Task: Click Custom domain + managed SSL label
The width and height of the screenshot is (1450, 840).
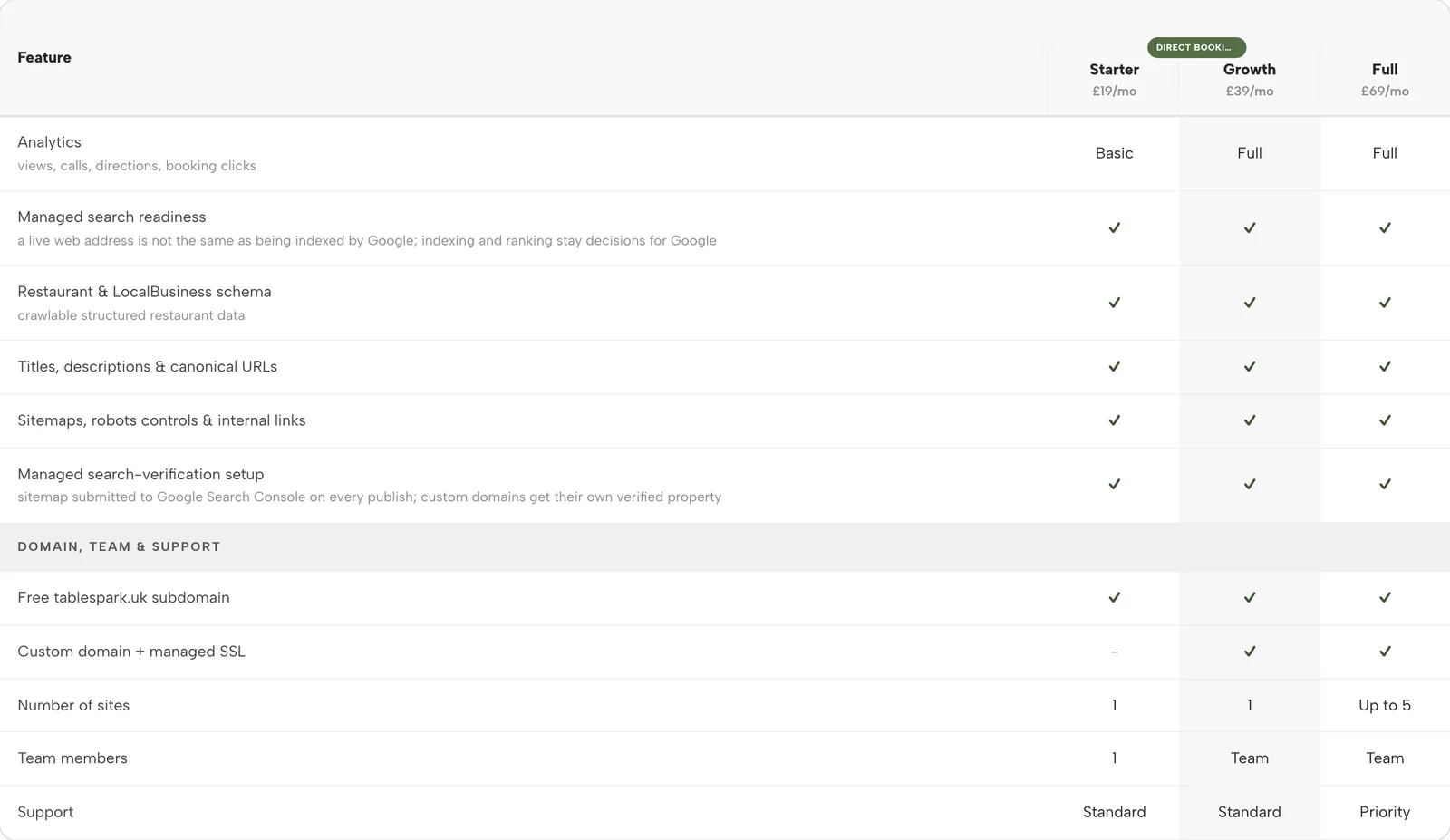Action: [x=131, y=652]
